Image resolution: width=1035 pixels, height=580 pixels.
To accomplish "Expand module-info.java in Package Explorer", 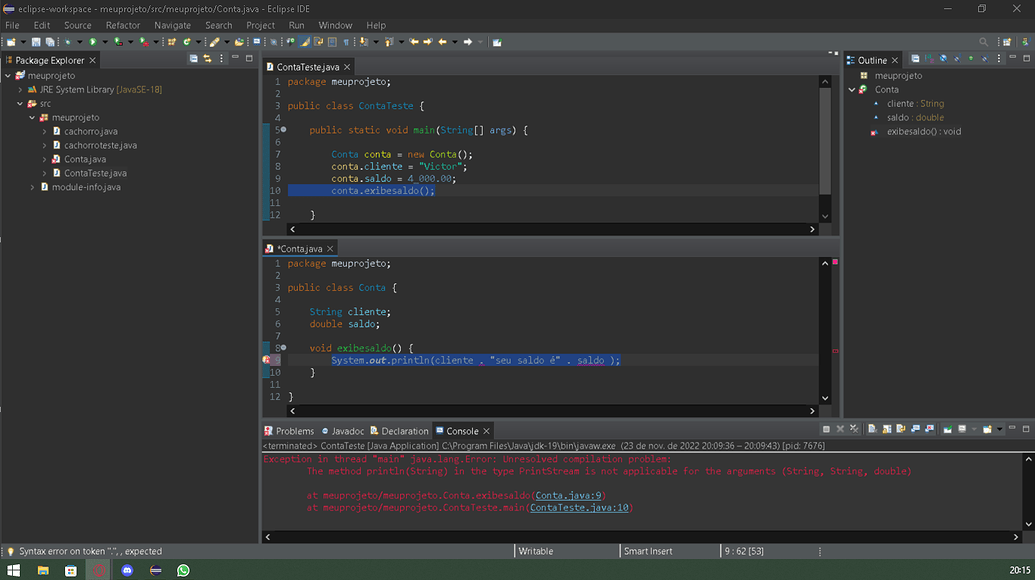I will [x=32, y=187].
